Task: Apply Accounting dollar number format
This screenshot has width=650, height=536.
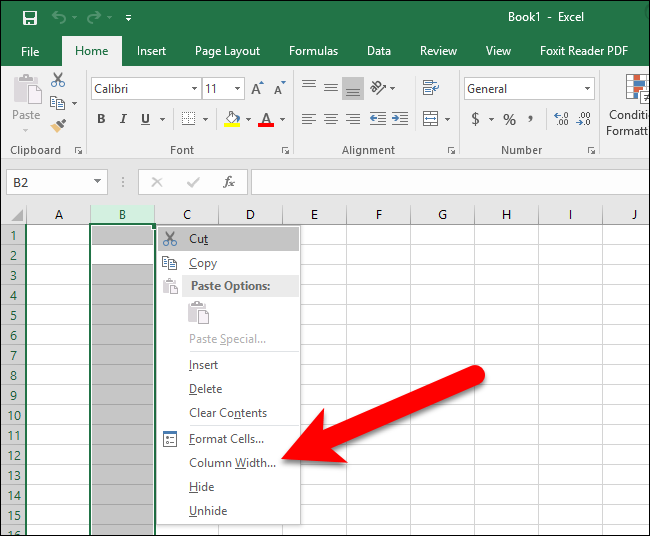Action: 475,119
